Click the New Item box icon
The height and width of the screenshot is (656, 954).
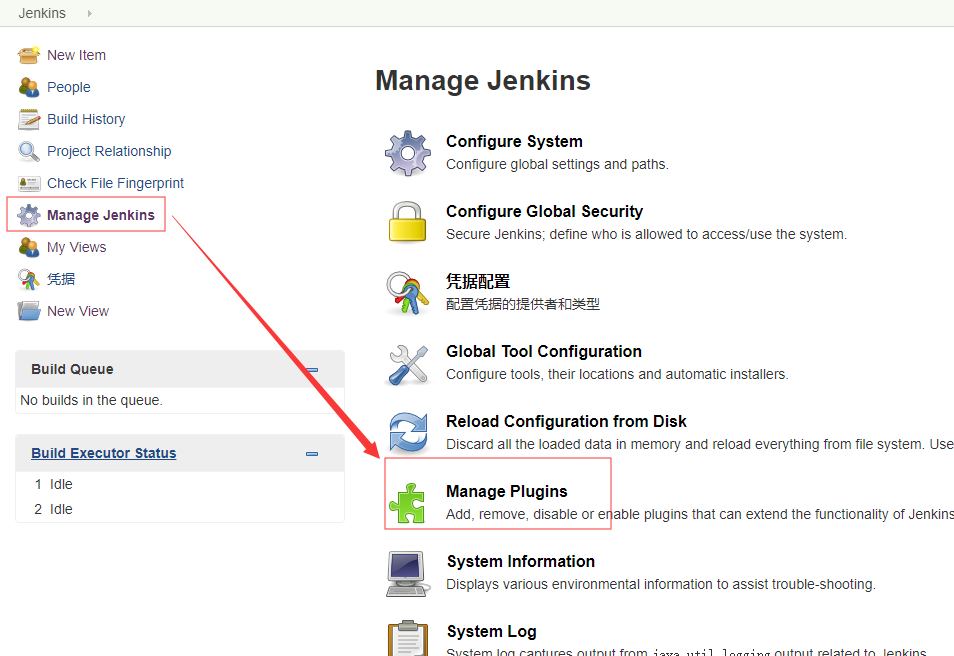[29, 55]
